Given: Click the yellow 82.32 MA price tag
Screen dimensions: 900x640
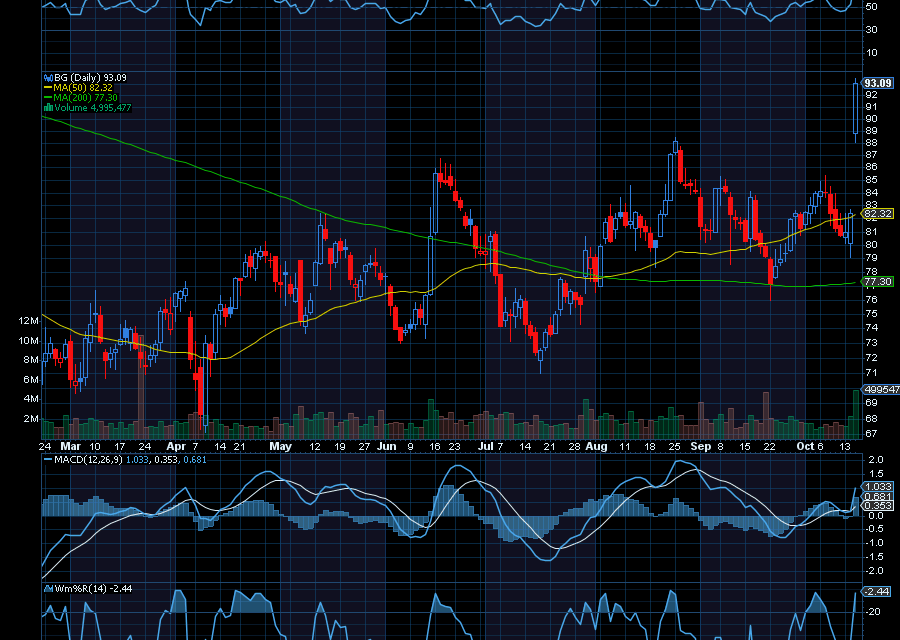Looking at the screenshot, I should pyautogui.click(x=877, y=214).
